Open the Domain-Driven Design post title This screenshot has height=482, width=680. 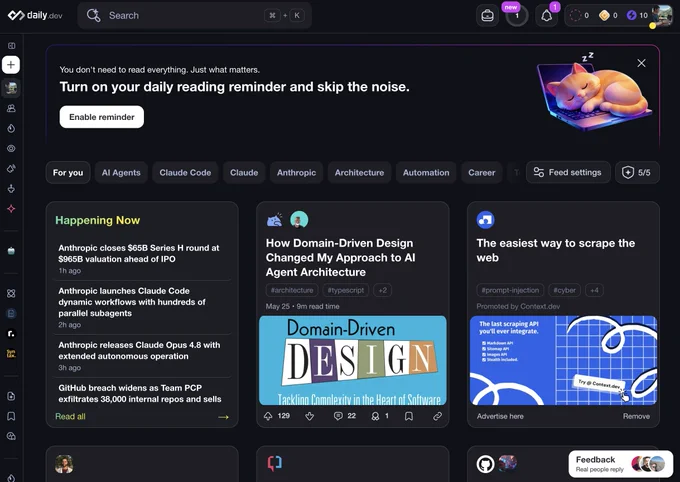tap(340, 258)
